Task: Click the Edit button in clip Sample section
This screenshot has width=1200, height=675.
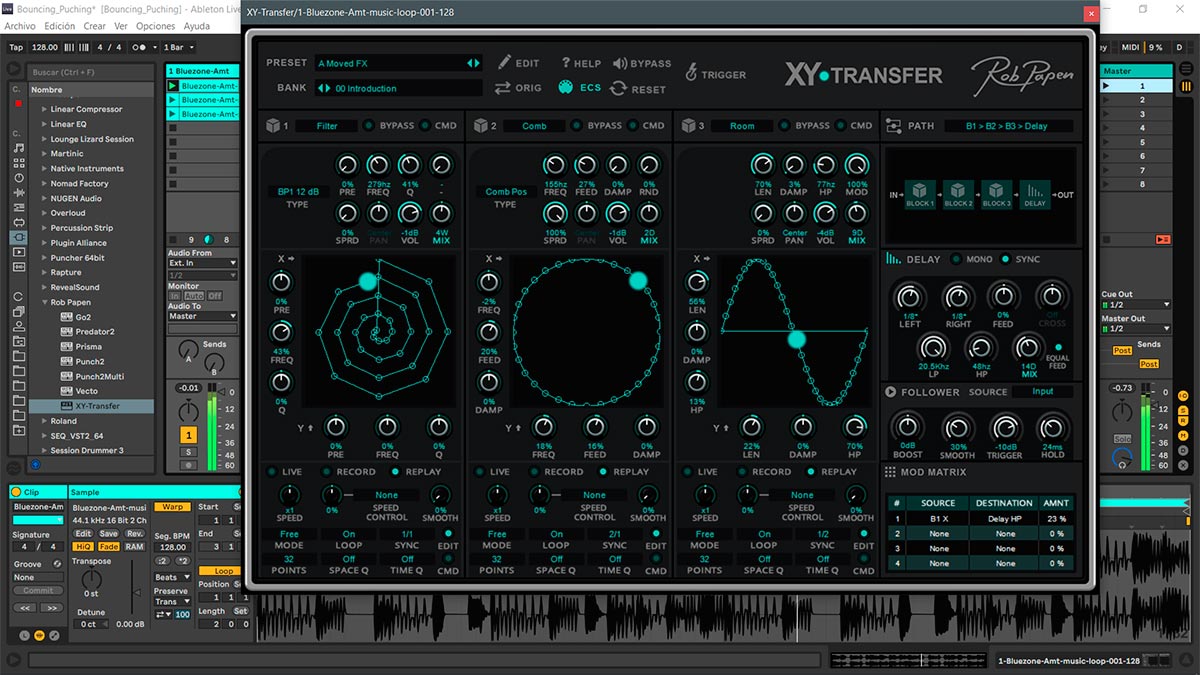Action: pos(84,533)
